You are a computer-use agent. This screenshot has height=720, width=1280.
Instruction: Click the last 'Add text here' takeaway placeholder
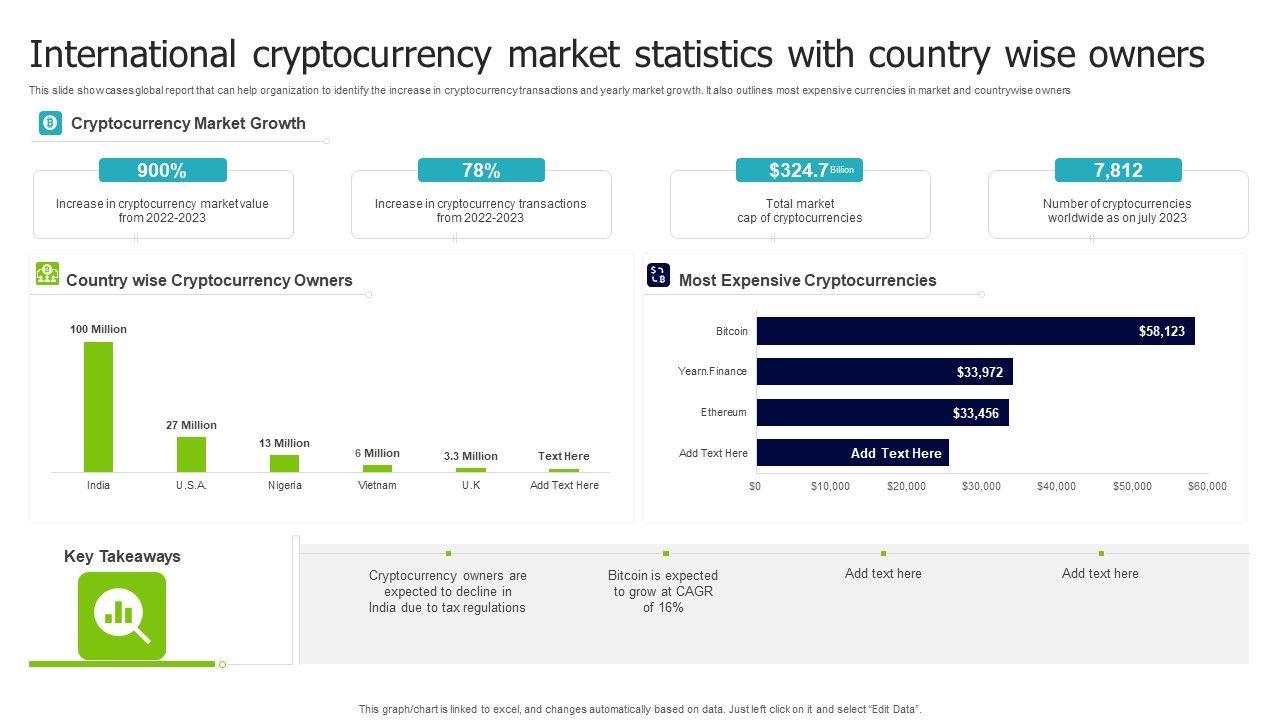click(1100, 573)
